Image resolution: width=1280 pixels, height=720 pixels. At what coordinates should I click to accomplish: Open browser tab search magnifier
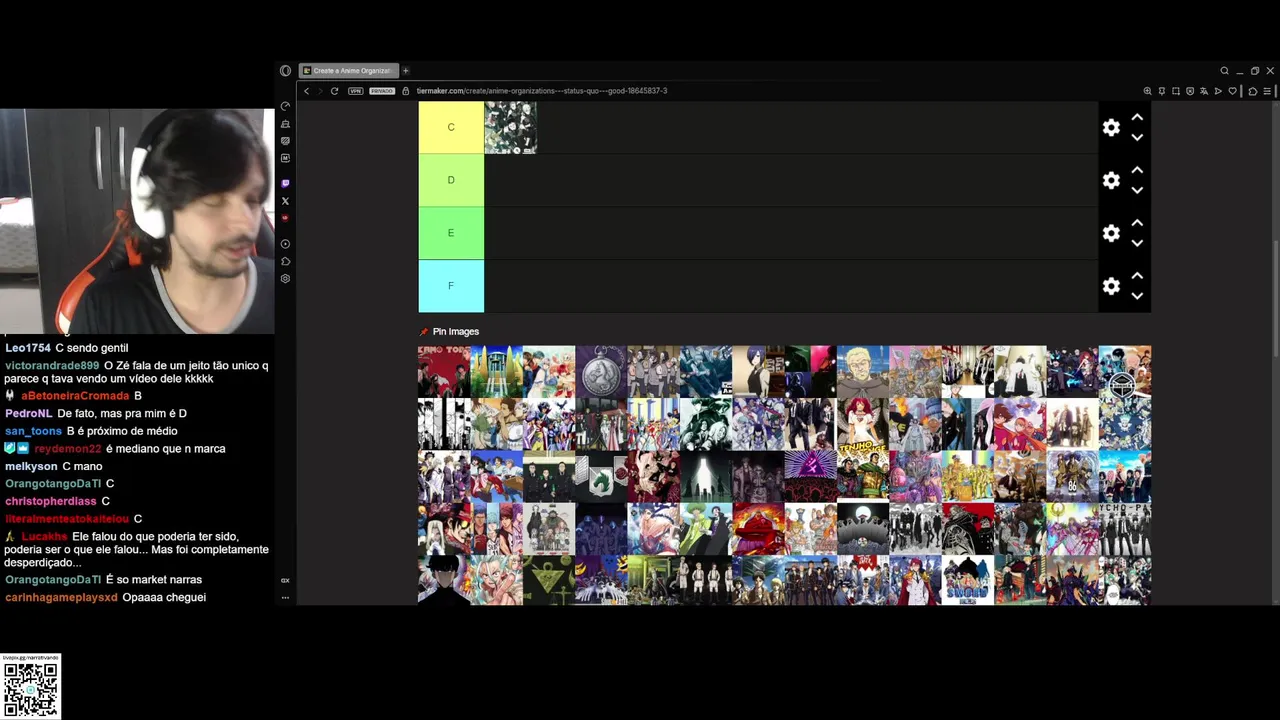pos(1224,71)
